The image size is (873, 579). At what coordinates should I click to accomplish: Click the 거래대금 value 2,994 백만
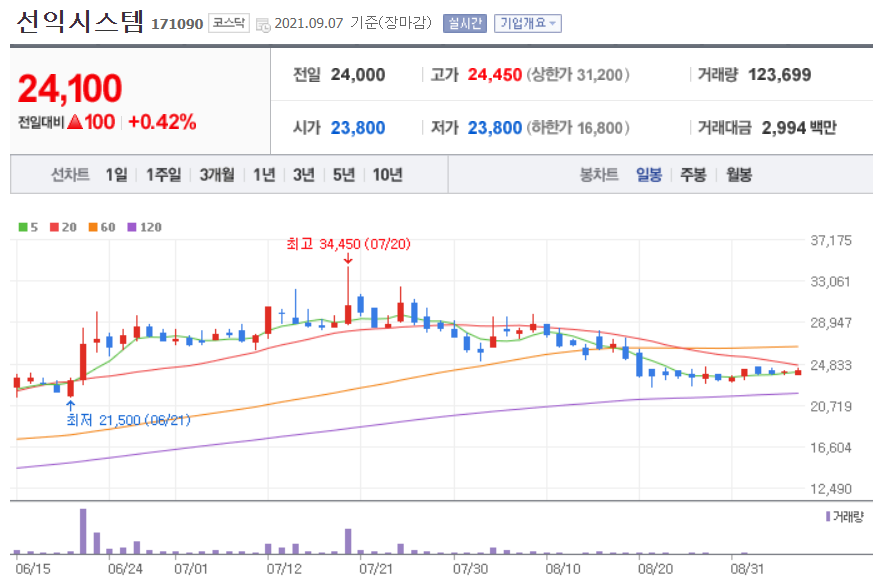pyautogui.click(x=799, y=128)
